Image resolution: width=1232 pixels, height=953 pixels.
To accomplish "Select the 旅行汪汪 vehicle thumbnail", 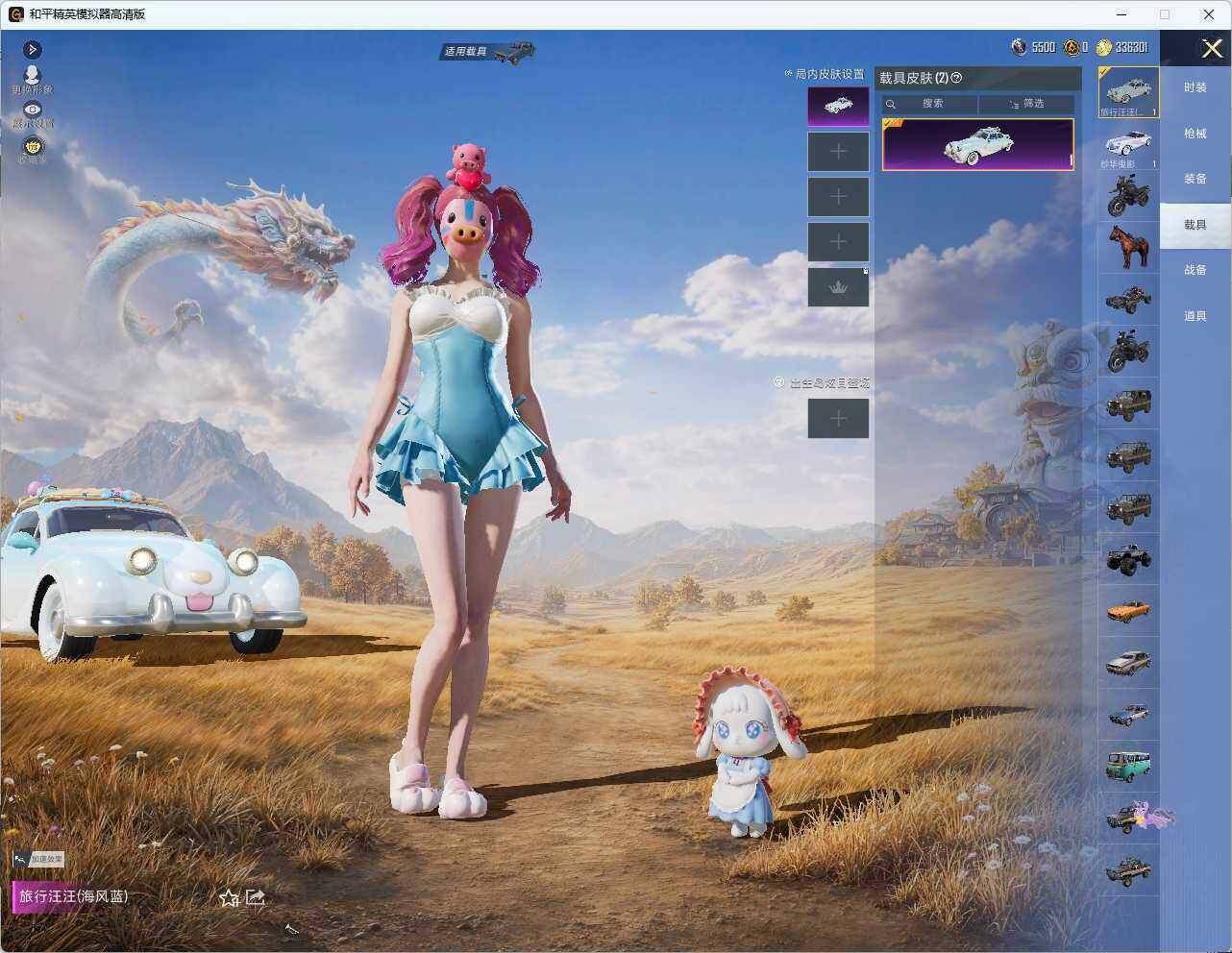I will click(1128, 92).
